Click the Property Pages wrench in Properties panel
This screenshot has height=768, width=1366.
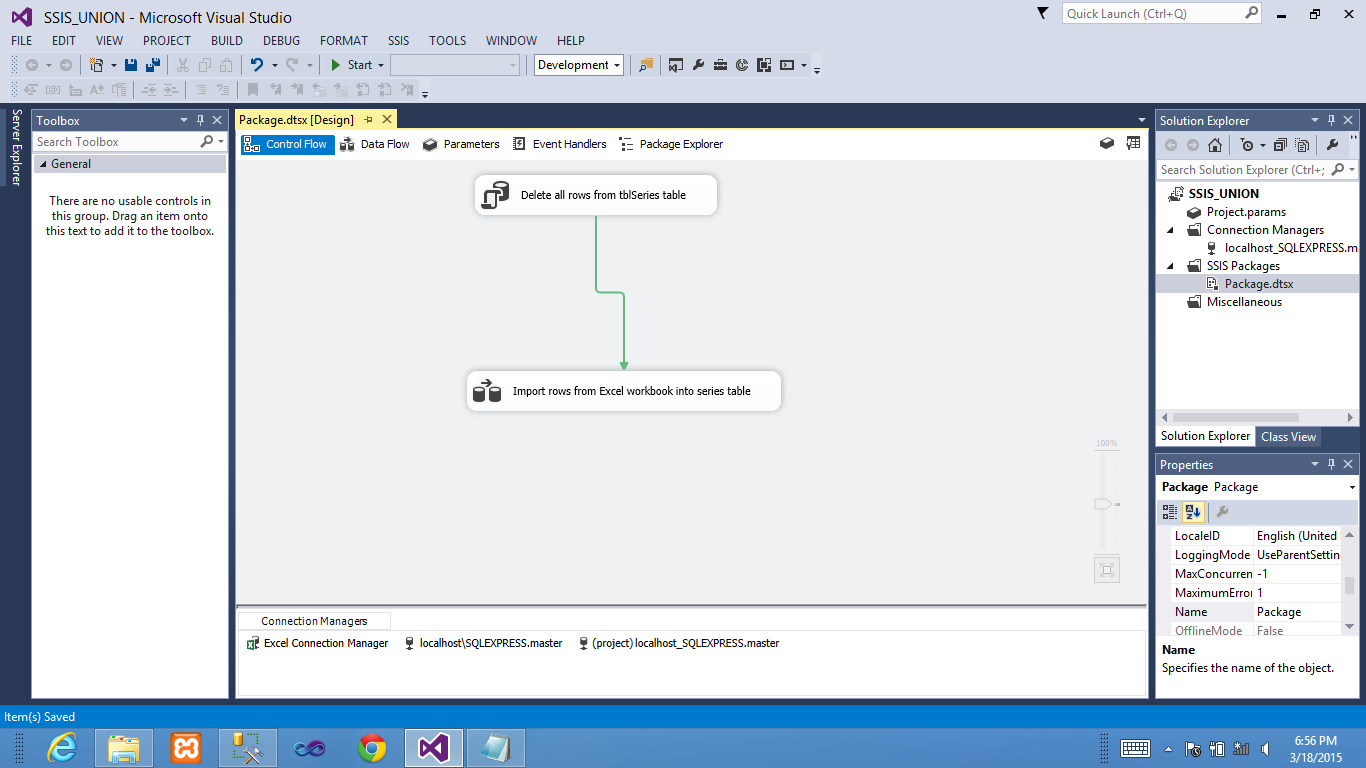pos(1222,512)
